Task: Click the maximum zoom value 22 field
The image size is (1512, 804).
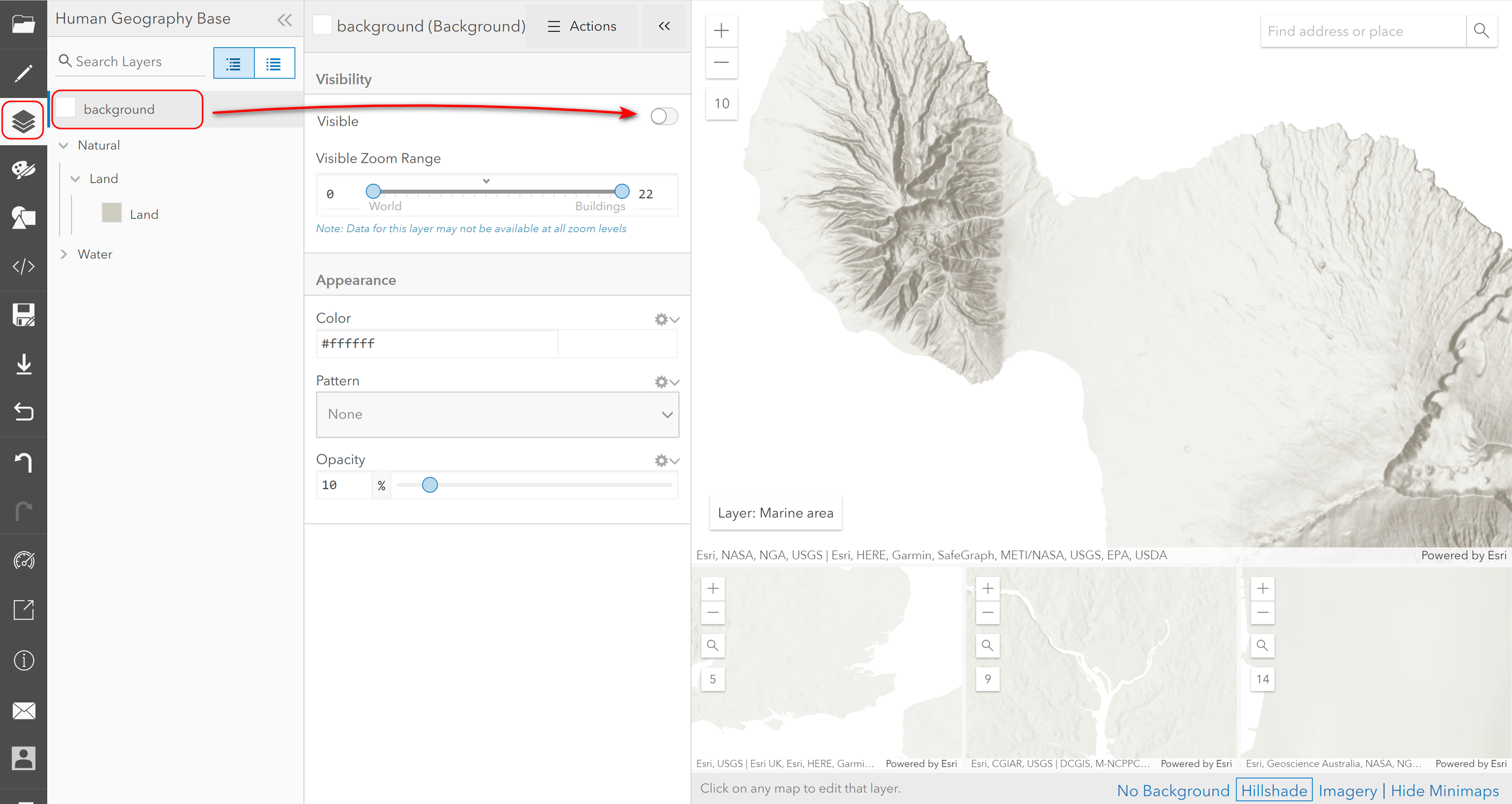Action: tap(653, 194)
